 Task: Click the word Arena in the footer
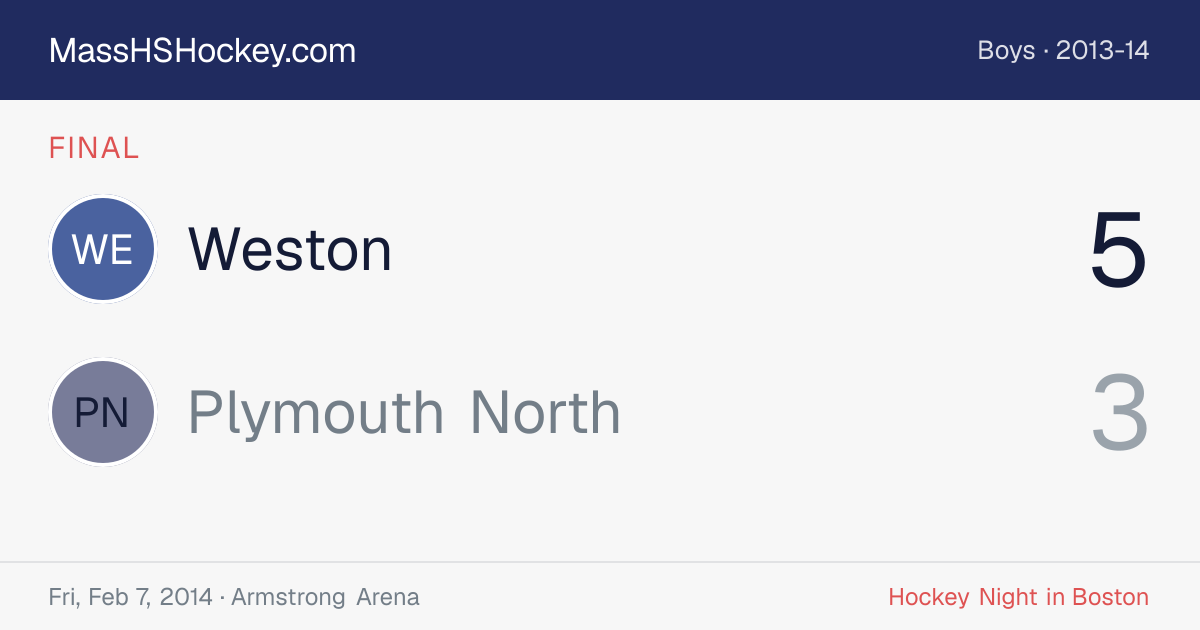coord(388,597)
